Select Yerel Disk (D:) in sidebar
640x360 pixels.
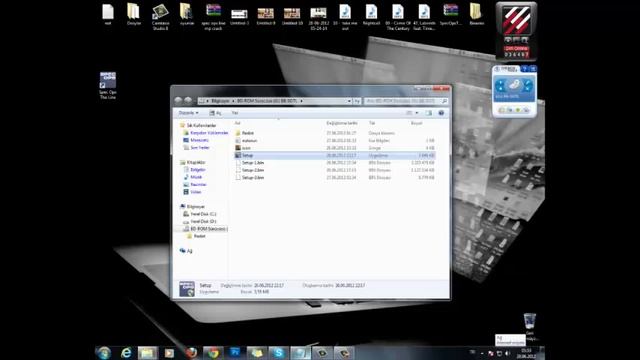[x=200, y=221]
